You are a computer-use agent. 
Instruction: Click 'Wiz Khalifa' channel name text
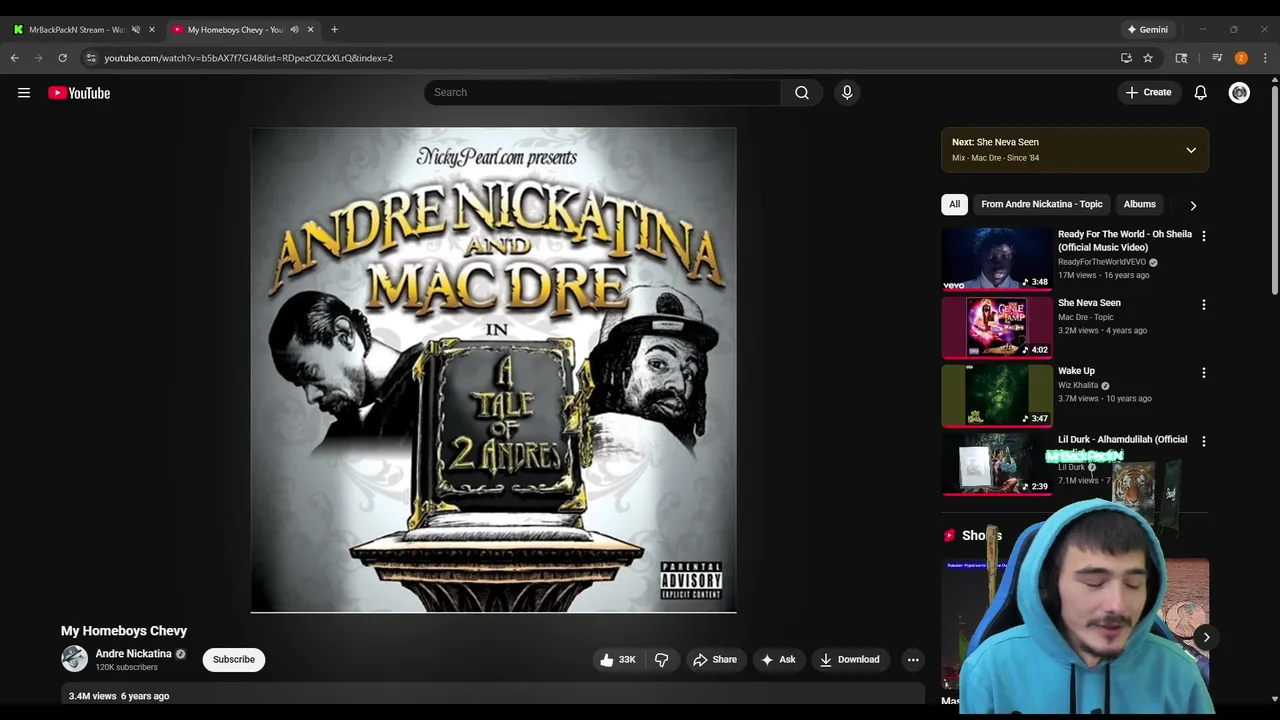1078,385
